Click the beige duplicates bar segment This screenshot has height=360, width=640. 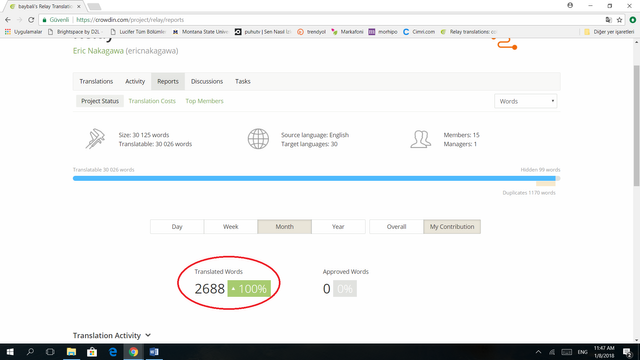tap(546, 184)
